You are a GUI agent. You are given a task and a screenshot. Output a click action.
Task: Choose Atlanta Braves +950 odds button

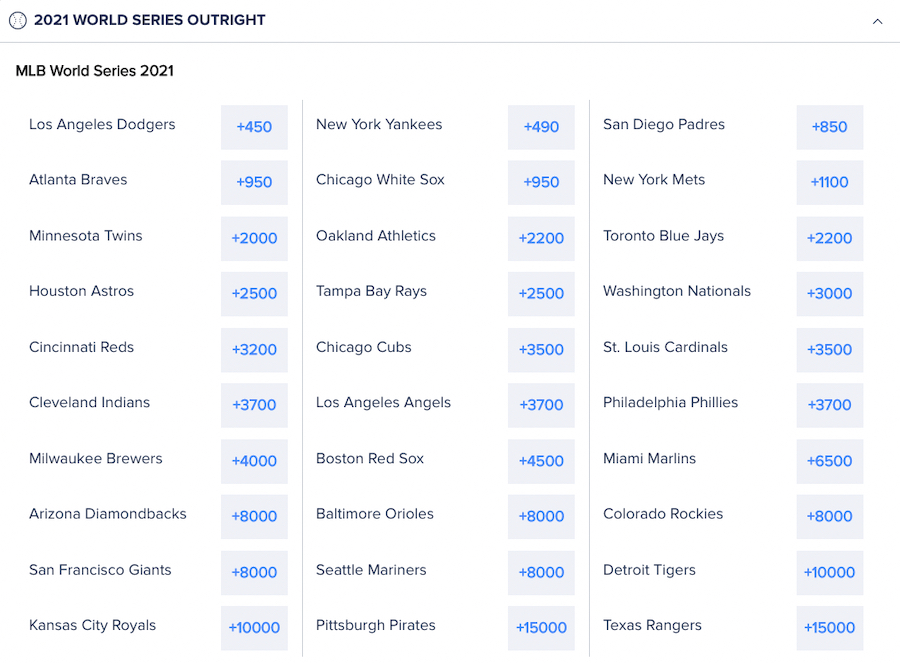pos(254,182)
